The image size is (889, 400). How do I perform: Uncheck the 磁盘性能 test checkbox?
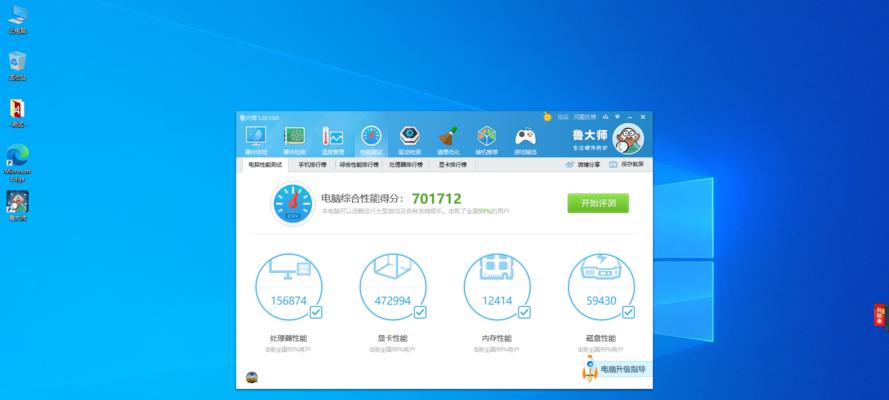pyautogui.click(x=628, y=312)
